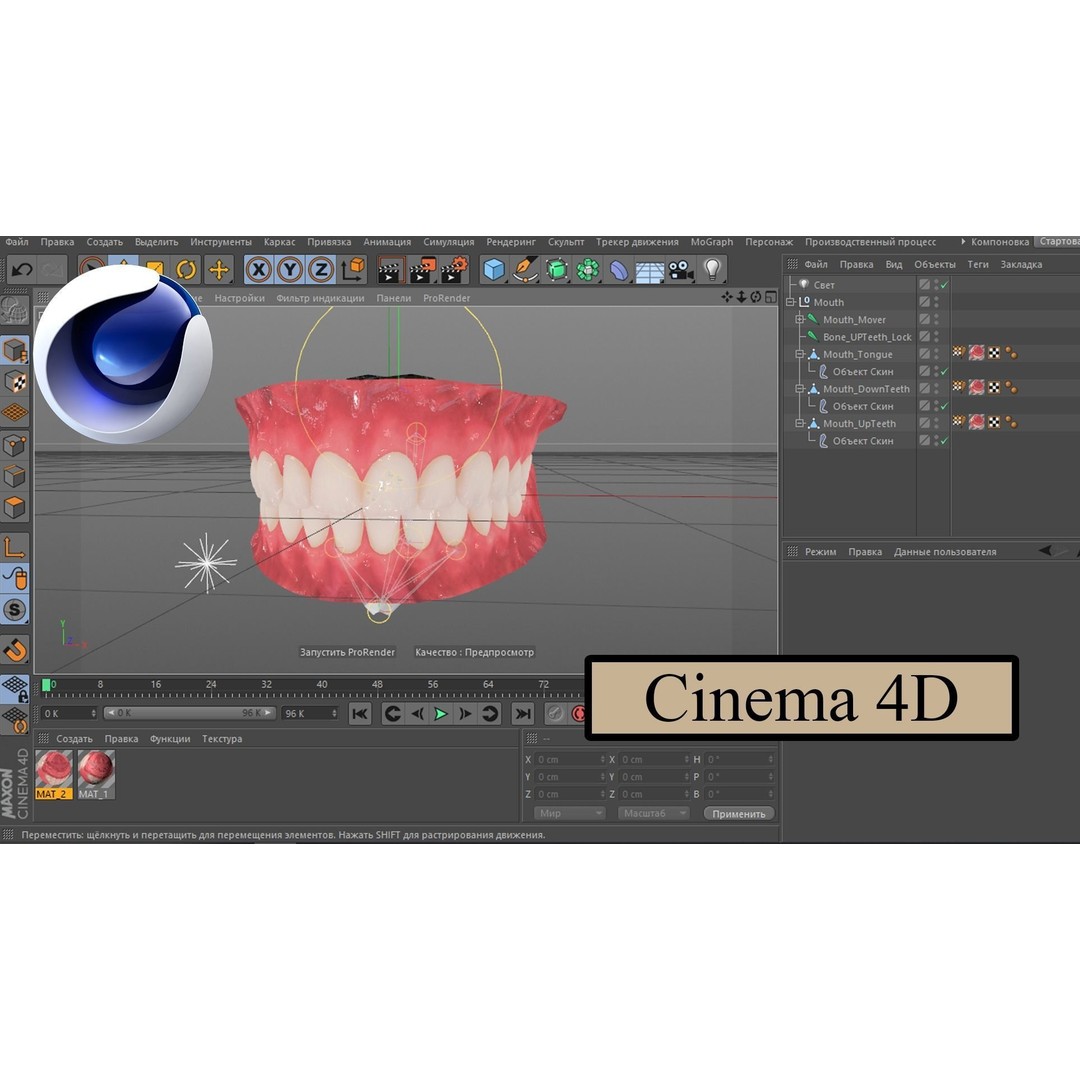Screen dimensions: 1080x1080
Task: Click Запустить ProRender in viewport
Action: 347,652
